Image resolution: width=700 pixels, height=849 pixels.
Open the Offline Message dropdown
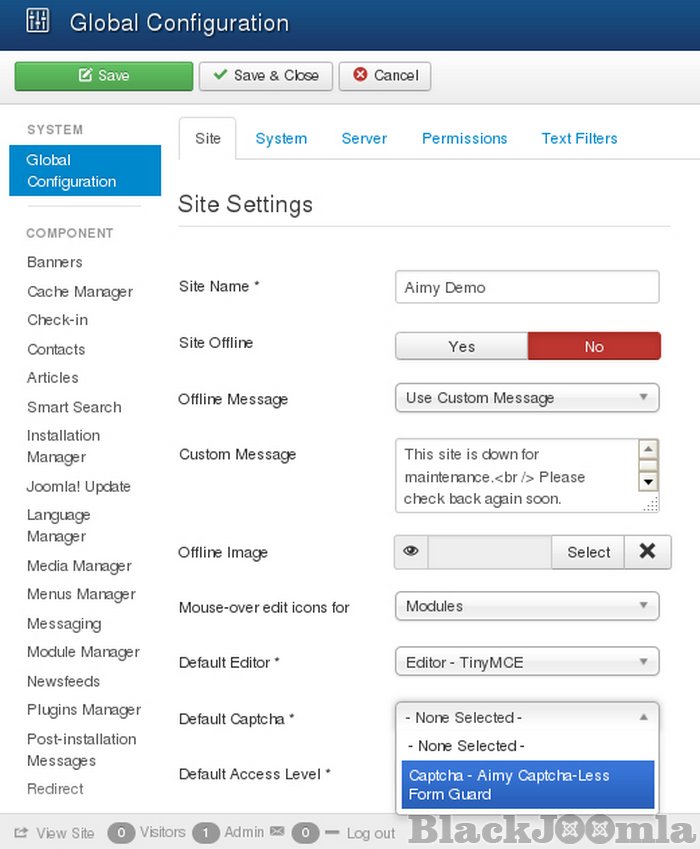pyautogui.click(x=527, y=398)
